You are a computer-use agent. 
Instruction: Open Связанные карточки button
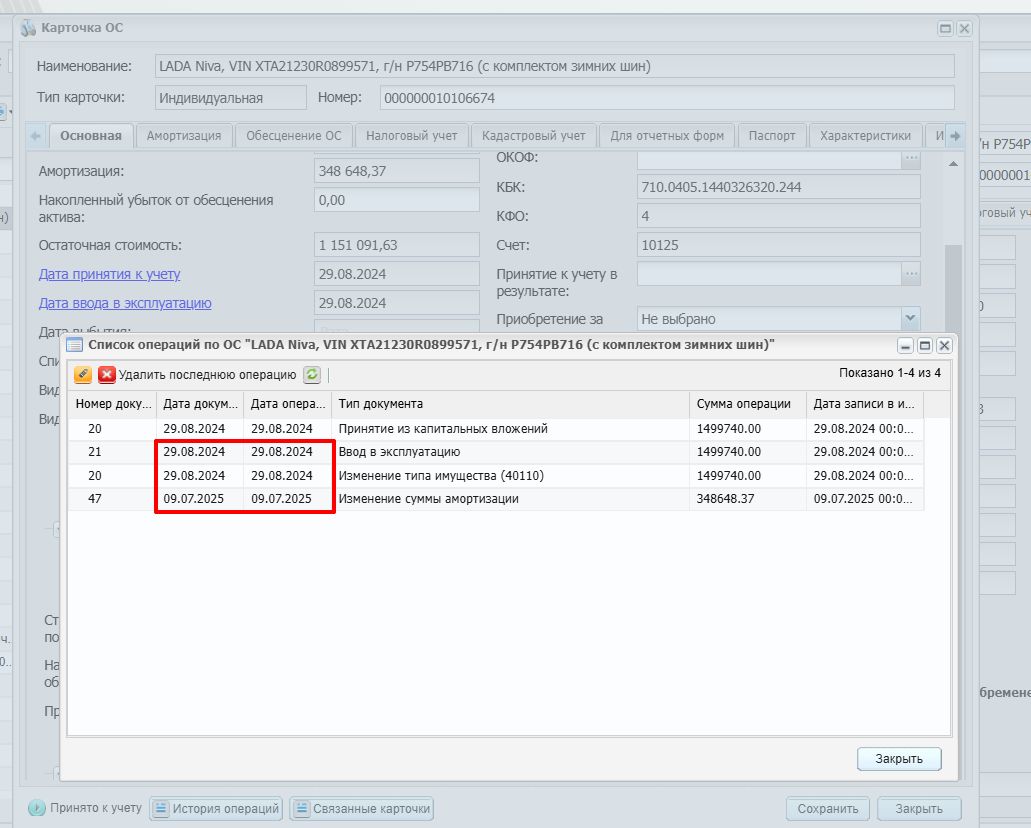(x=362, y=808)
